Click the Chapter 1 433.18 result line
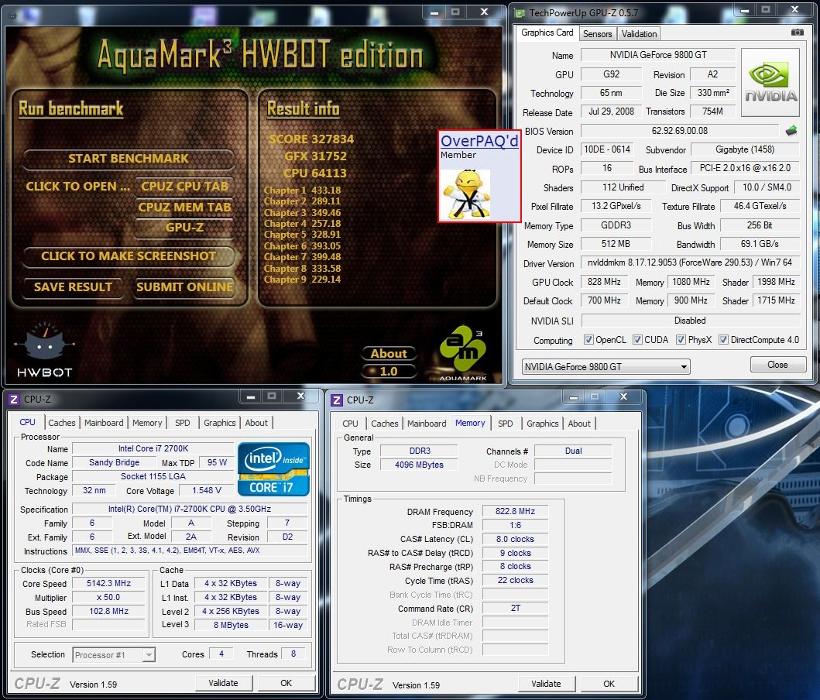820x700 pixels. tap(302, 190)
